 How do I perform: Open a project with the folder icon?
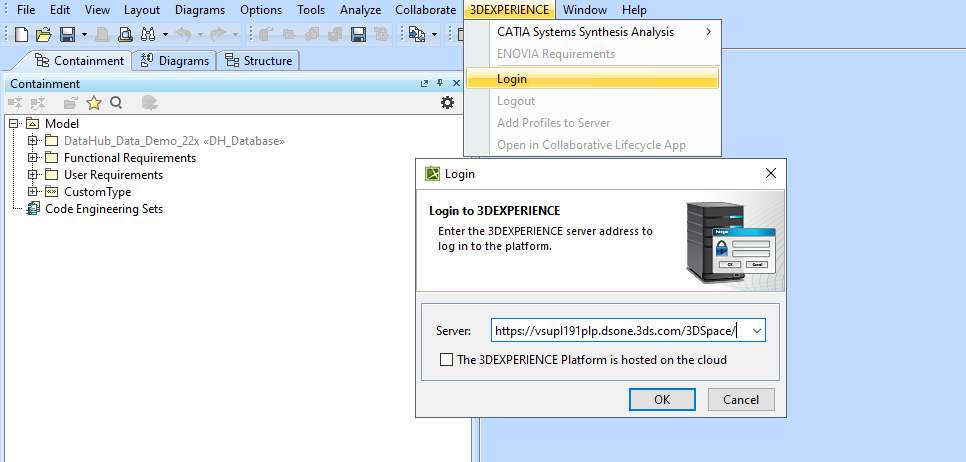coord(43,34)
